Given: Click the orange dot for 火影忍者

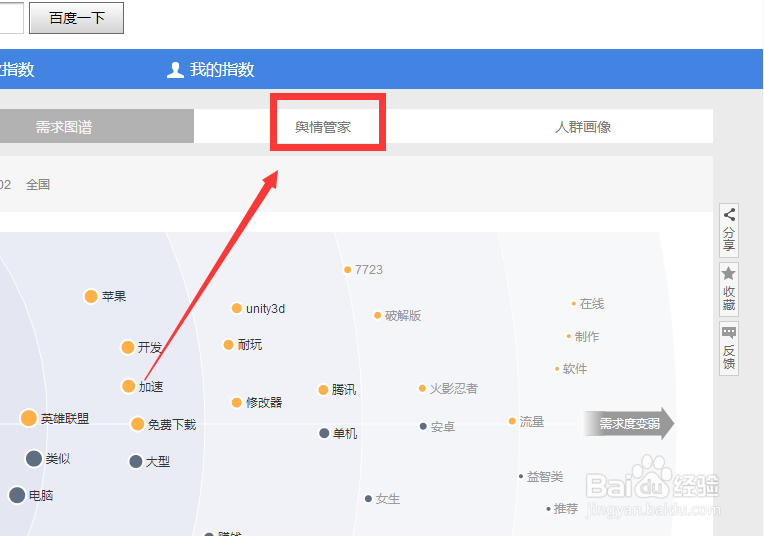Looking at the screenshot, I should [422, 388].
